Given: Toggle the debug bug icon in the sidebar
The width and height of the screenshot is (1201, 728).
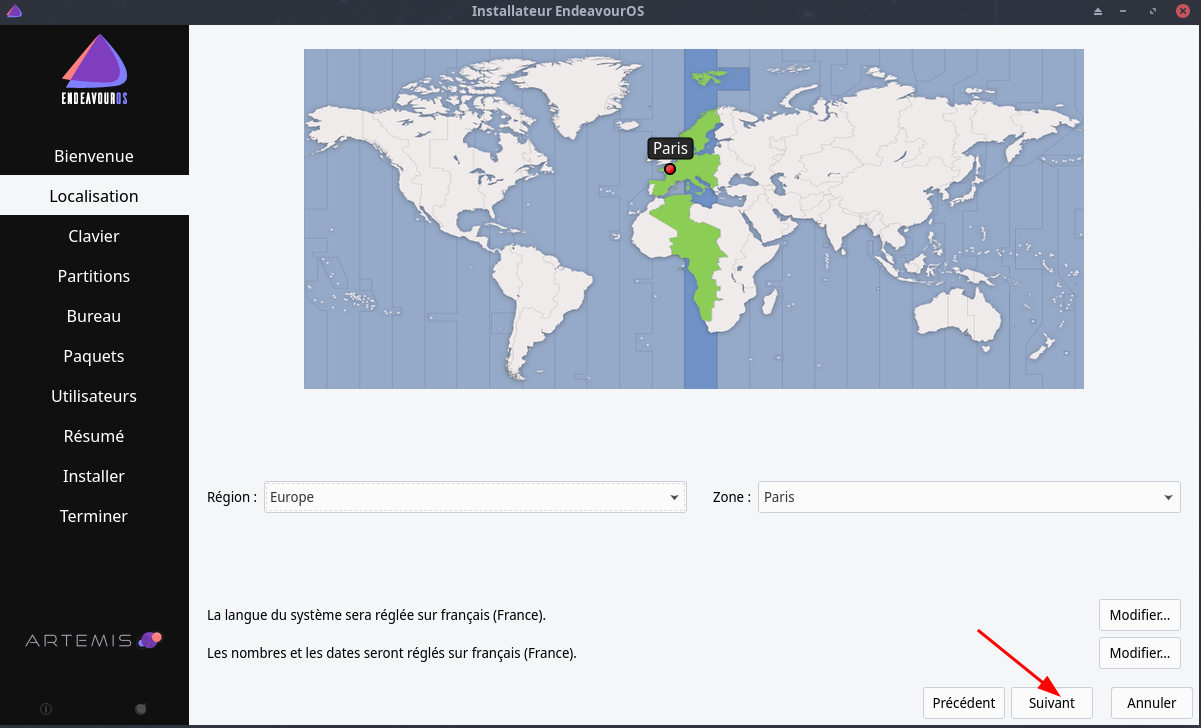Looking at the screenshot, I should (141, 709).
